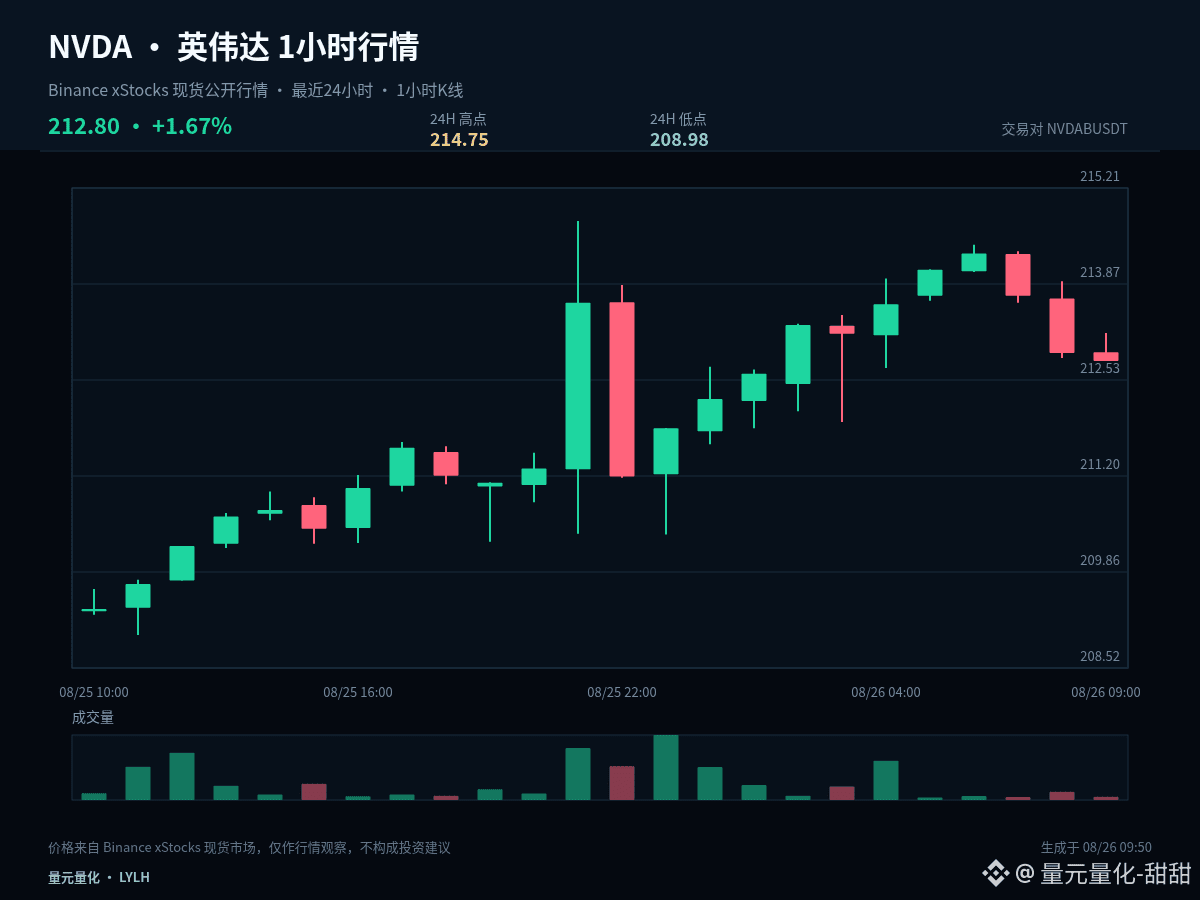Click the "成交量" volume label
1200x900 pixels.
click(x=93, y=718)
